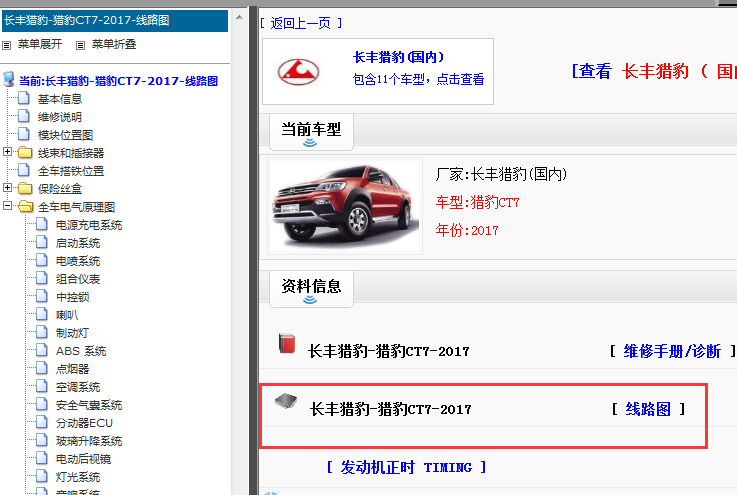Open the 资料信息 tab
This screenshot has height=495, width=737.
pos(311,289)
